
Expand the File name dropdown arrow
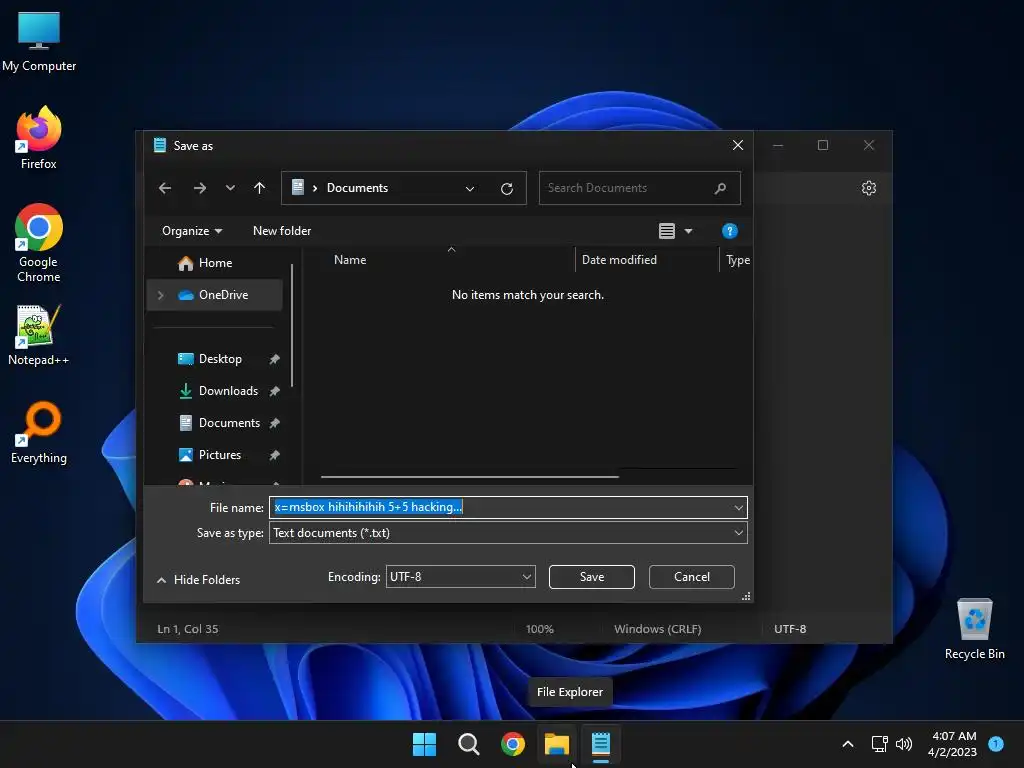[x=739, y=507]
